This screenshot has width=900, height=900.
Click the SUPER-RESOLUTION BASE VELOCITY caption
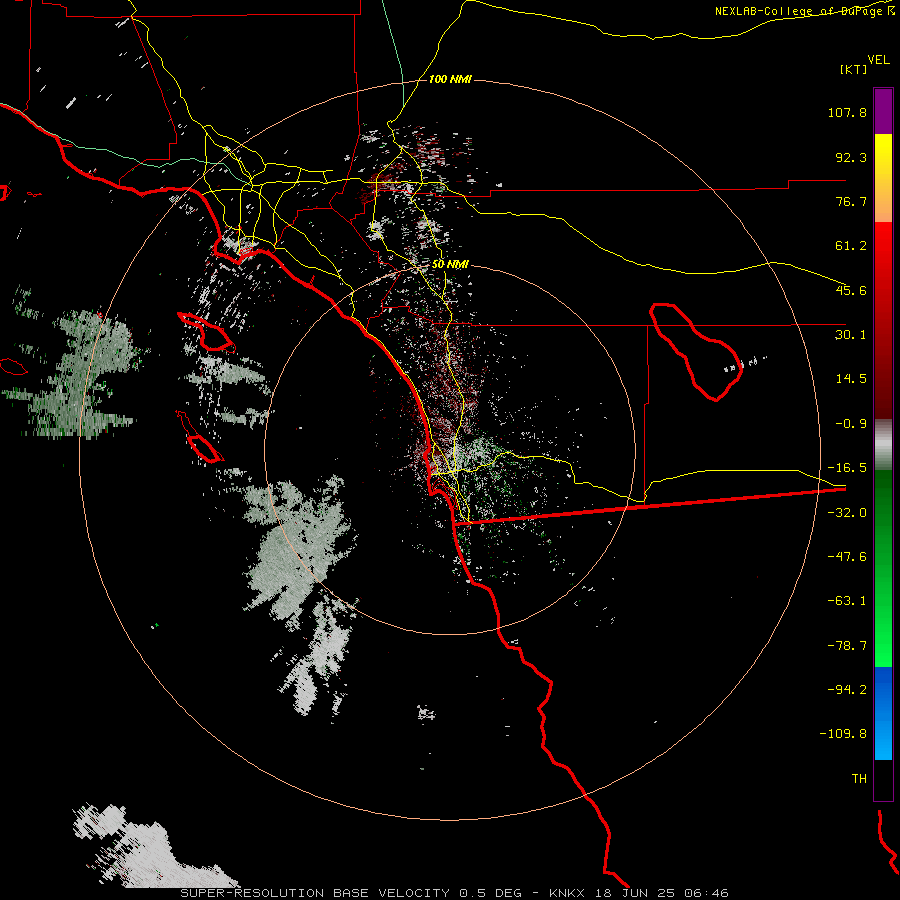pos(316,893)
